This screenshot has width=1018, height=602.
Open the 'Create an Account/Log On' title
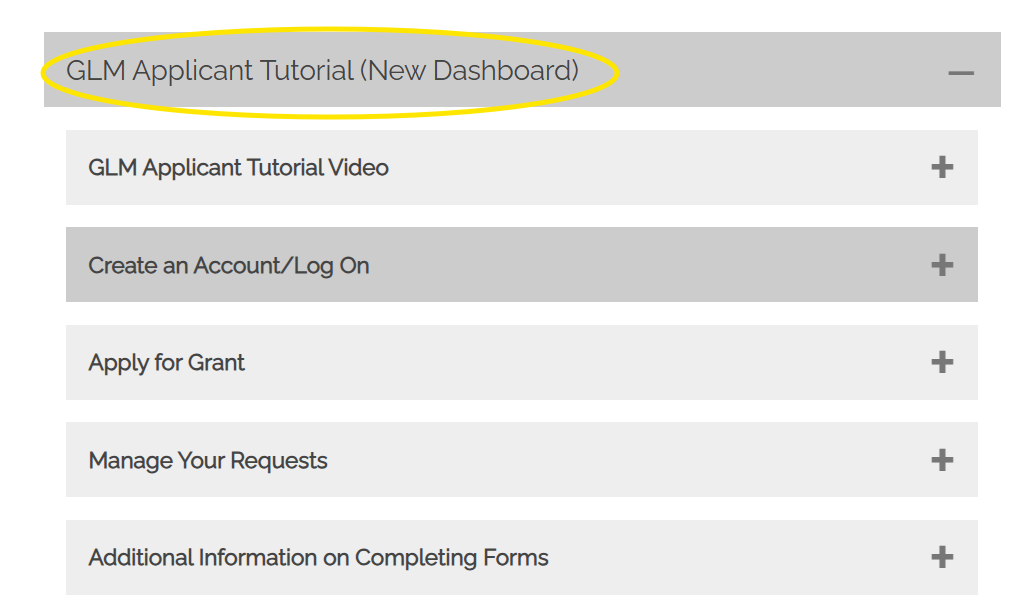coord(229,266)
